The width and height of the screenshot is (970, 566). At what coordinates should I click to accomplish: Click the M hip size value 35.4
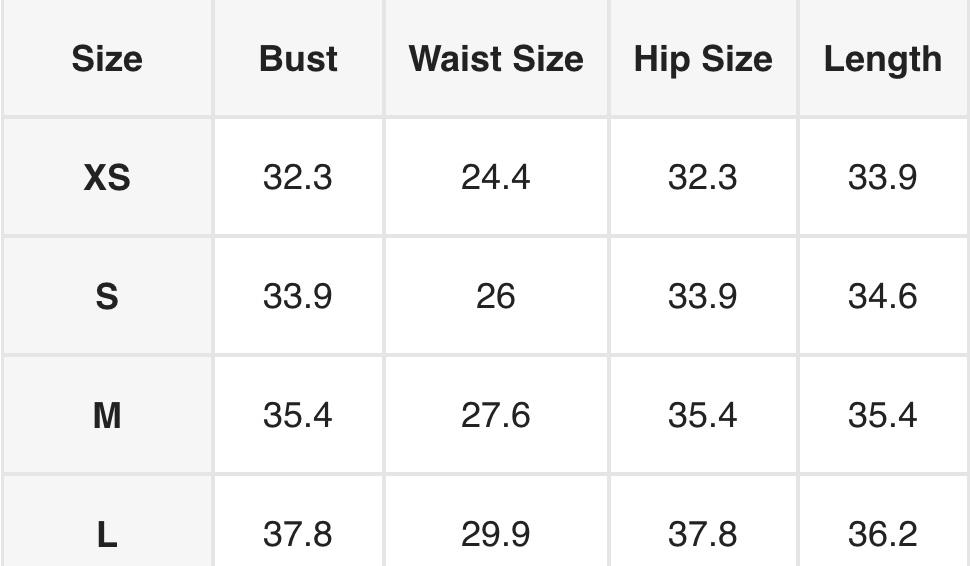702,415
